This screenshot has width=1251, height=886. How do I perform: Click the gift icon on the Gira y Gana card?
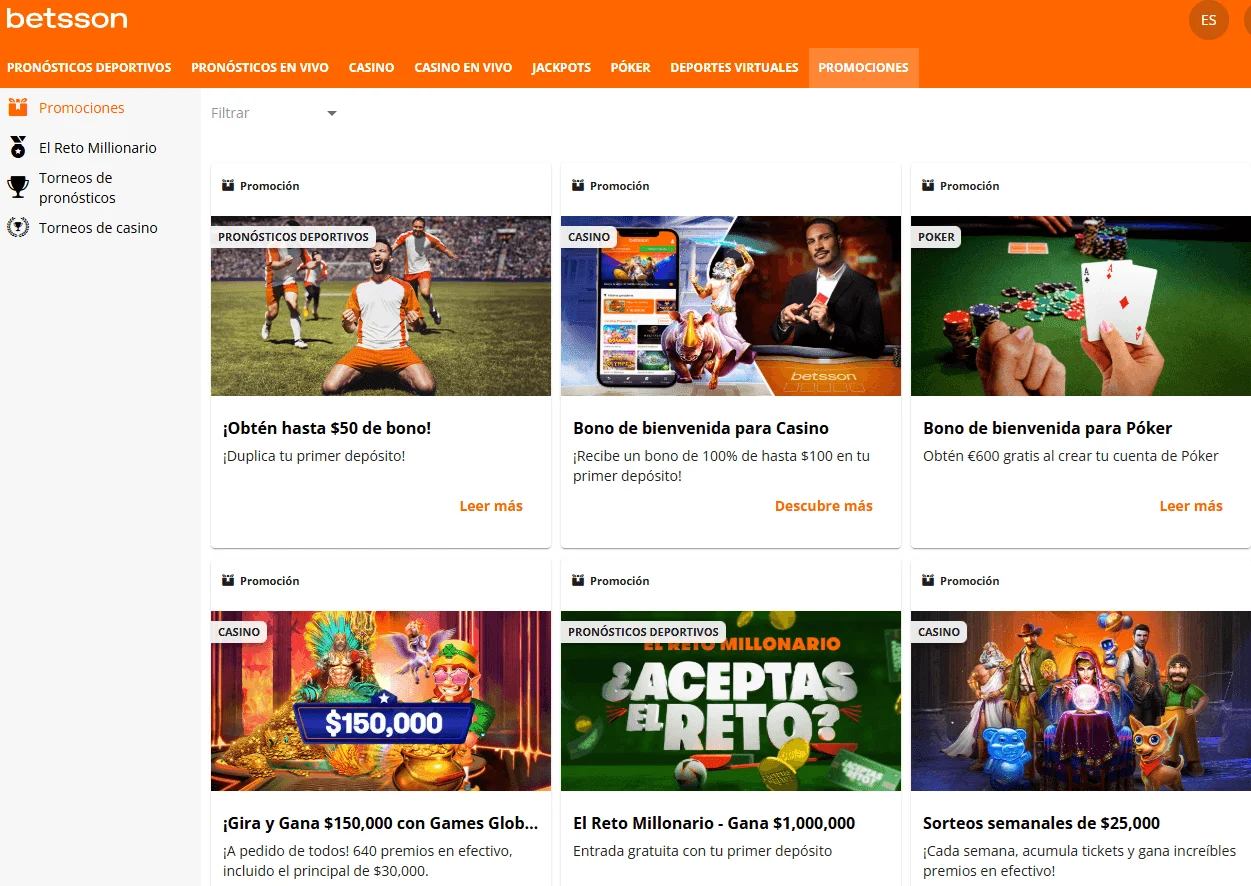pos(228,580)
